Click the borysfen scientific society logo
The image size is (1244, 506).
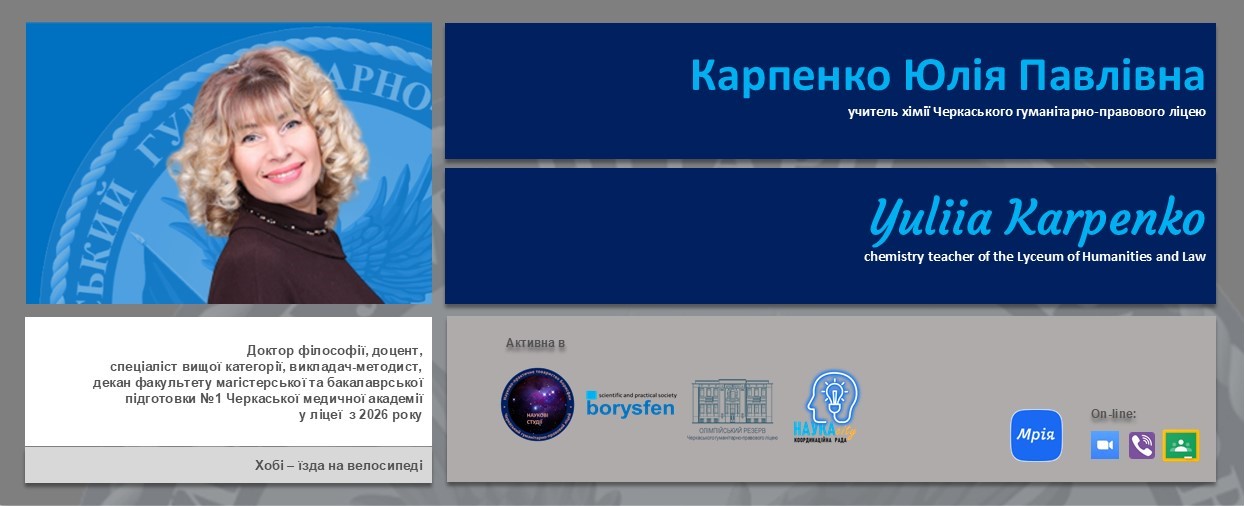(x=631, y=404)
